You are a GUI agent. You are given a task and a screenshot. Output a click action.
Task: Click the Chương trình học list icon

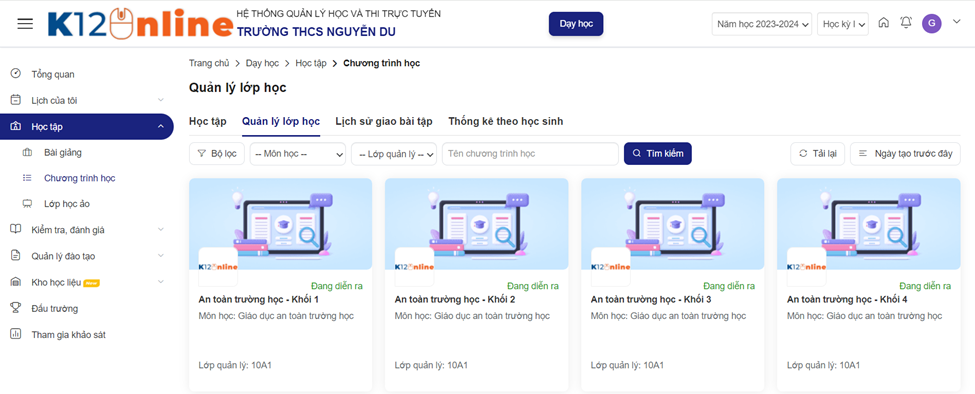point(27,178)
